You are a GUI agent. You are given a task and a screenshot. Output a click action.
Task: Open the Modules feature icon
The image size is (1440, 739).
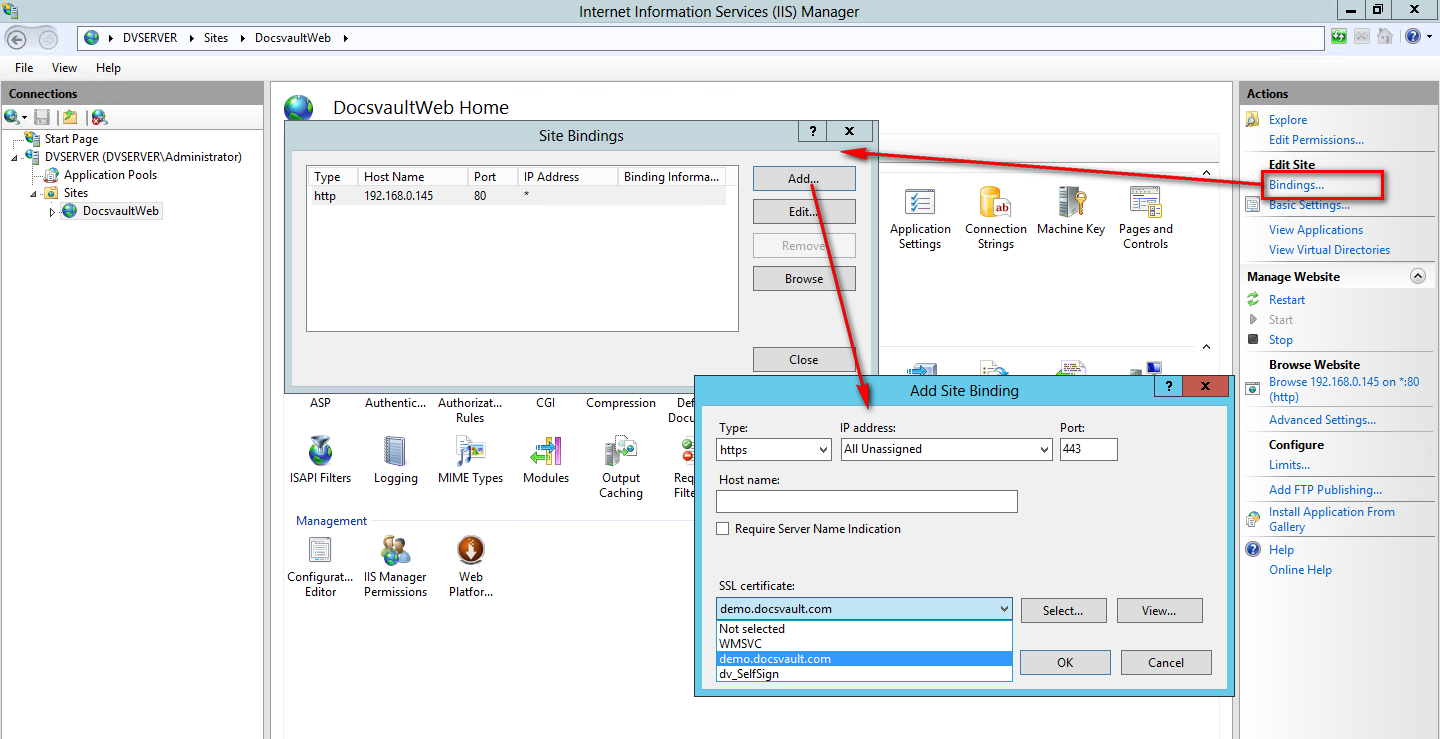(x=545, y=453)
